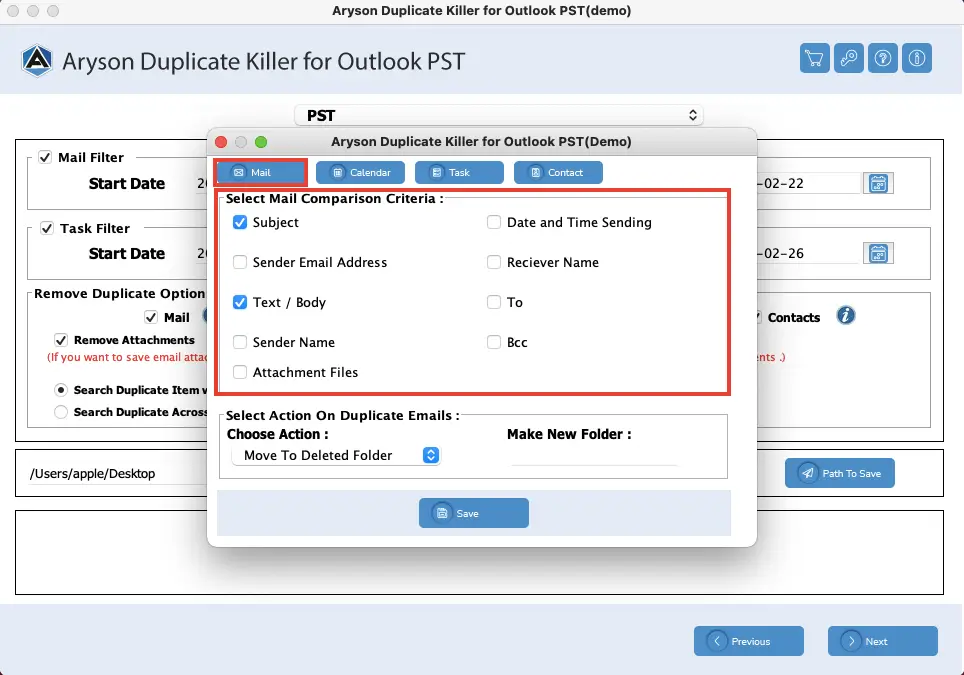Enable Sender Email Address checkbox
The height and width of the screenshot is (675, 964).
pos(240,262)
